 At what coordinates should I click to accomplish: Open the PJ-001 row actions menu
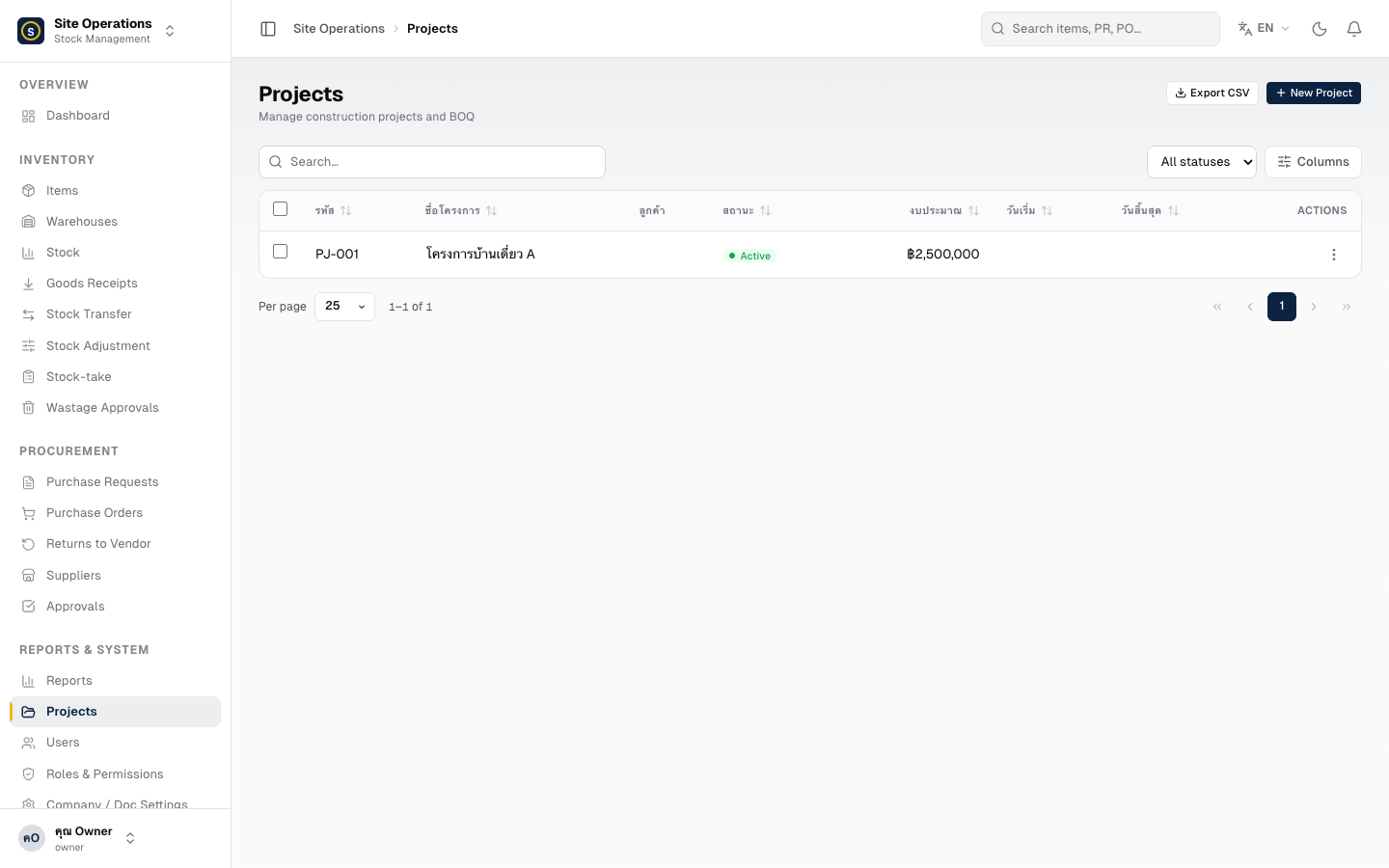1334,255
